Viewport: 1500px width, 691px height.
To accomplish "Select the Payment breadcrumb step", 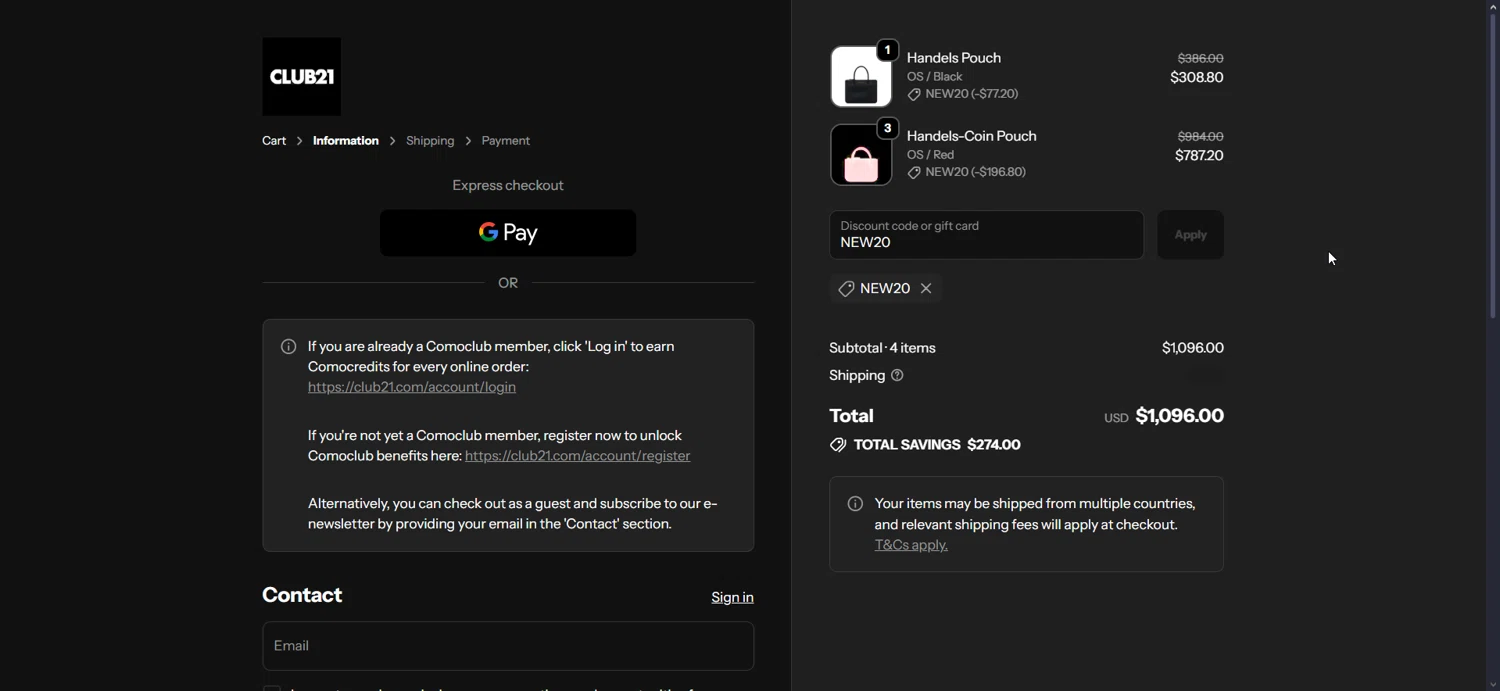I will tap(505, 141).
